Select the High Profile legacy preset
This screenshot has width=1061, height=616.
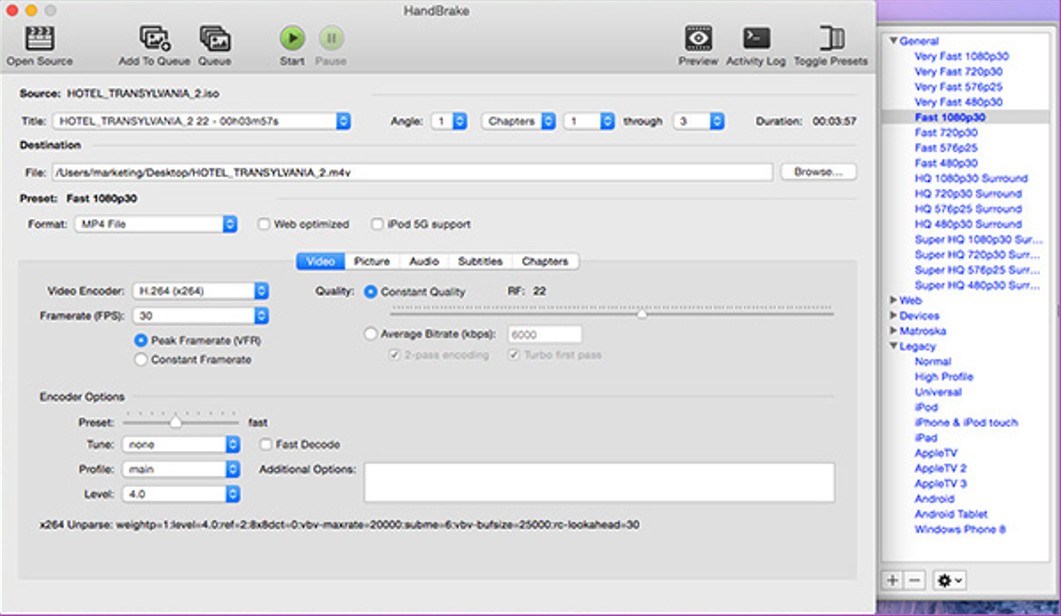[943, 376]
